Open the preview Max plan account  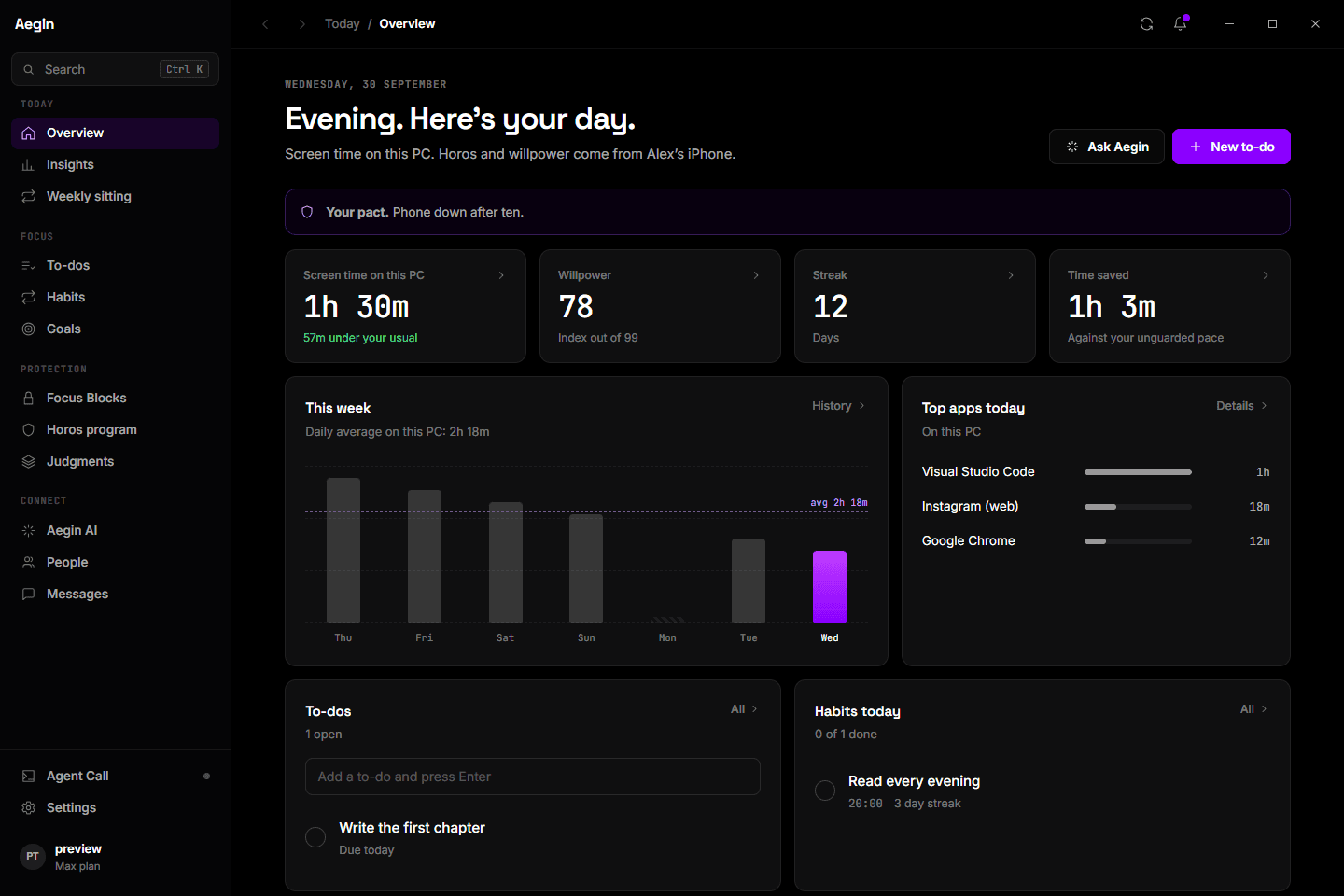point(116,857)
